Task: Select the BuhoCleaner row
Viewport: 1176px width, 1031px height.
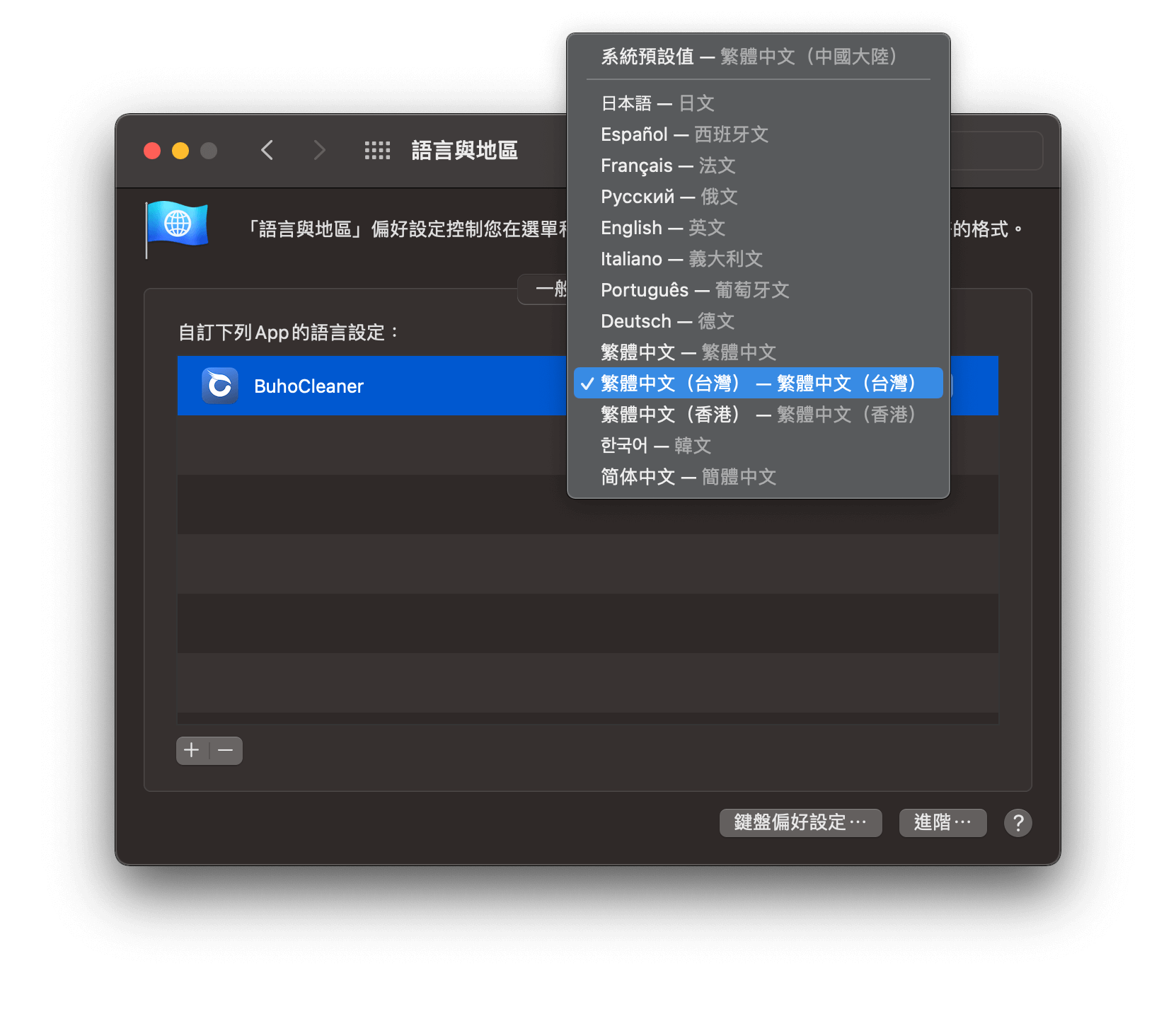Action: pyautogui.click(x=587, y=386)
